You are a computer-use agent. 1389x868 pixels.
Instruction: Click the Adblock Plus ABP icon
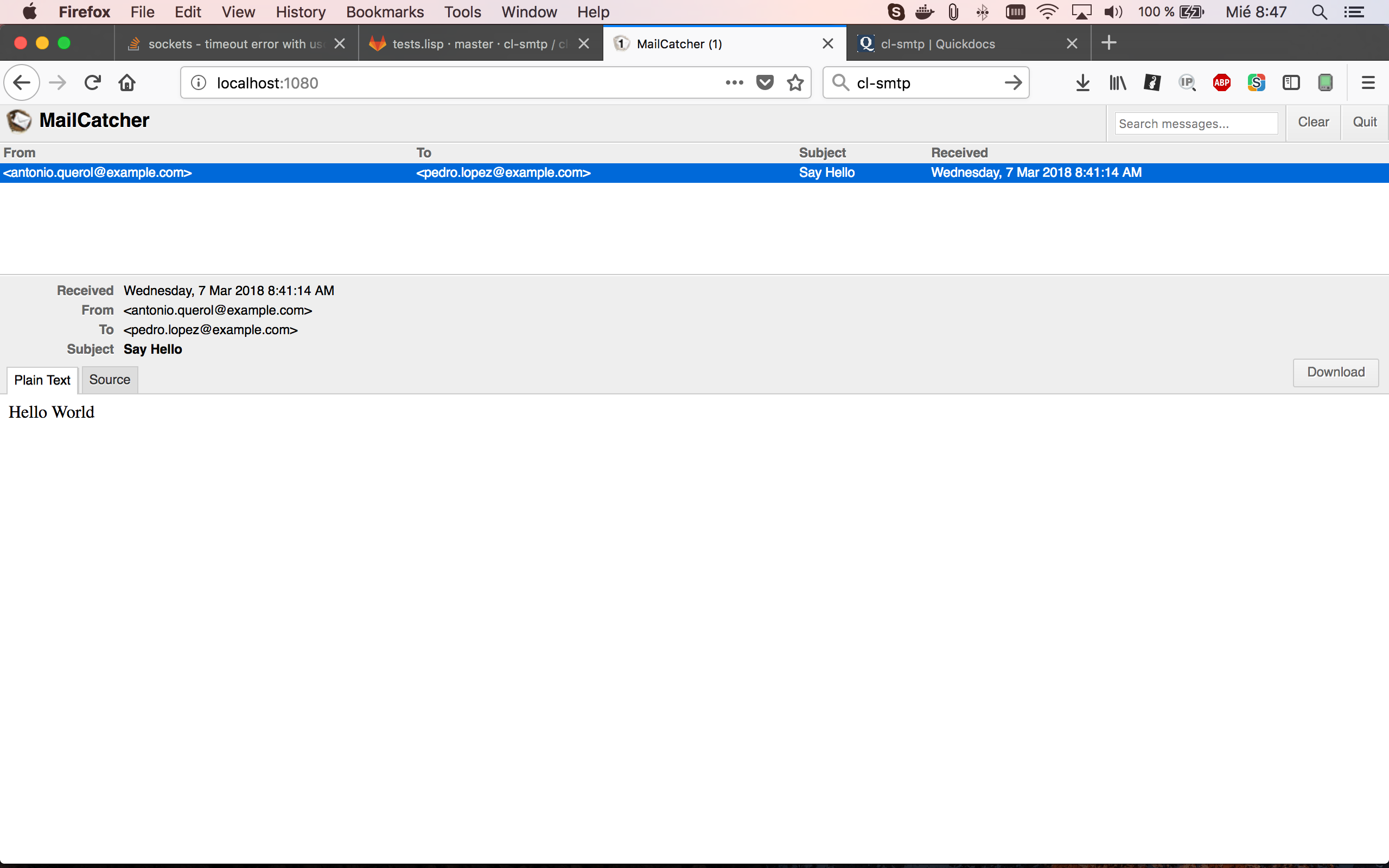point(1221,82)
